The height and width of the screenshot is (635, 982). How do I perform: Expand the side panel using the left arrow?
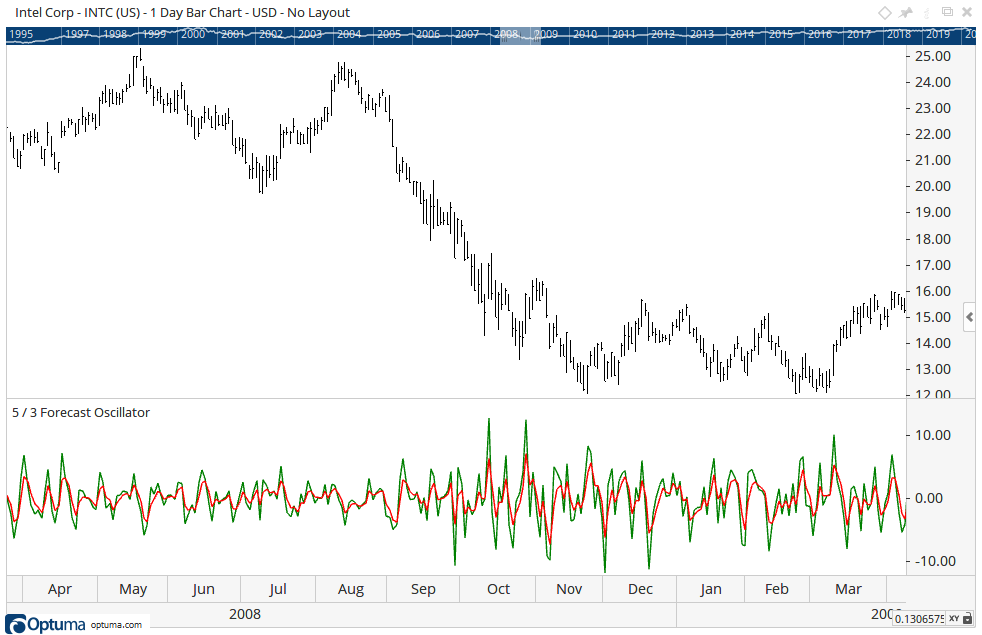click(x=969, y=318)
